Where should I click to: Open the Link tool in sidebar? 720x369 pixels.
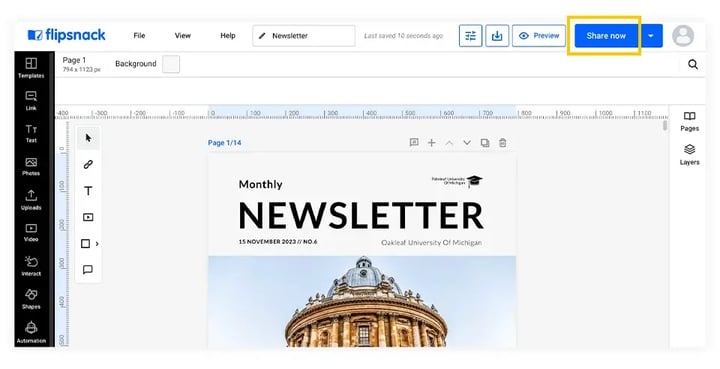31,101
